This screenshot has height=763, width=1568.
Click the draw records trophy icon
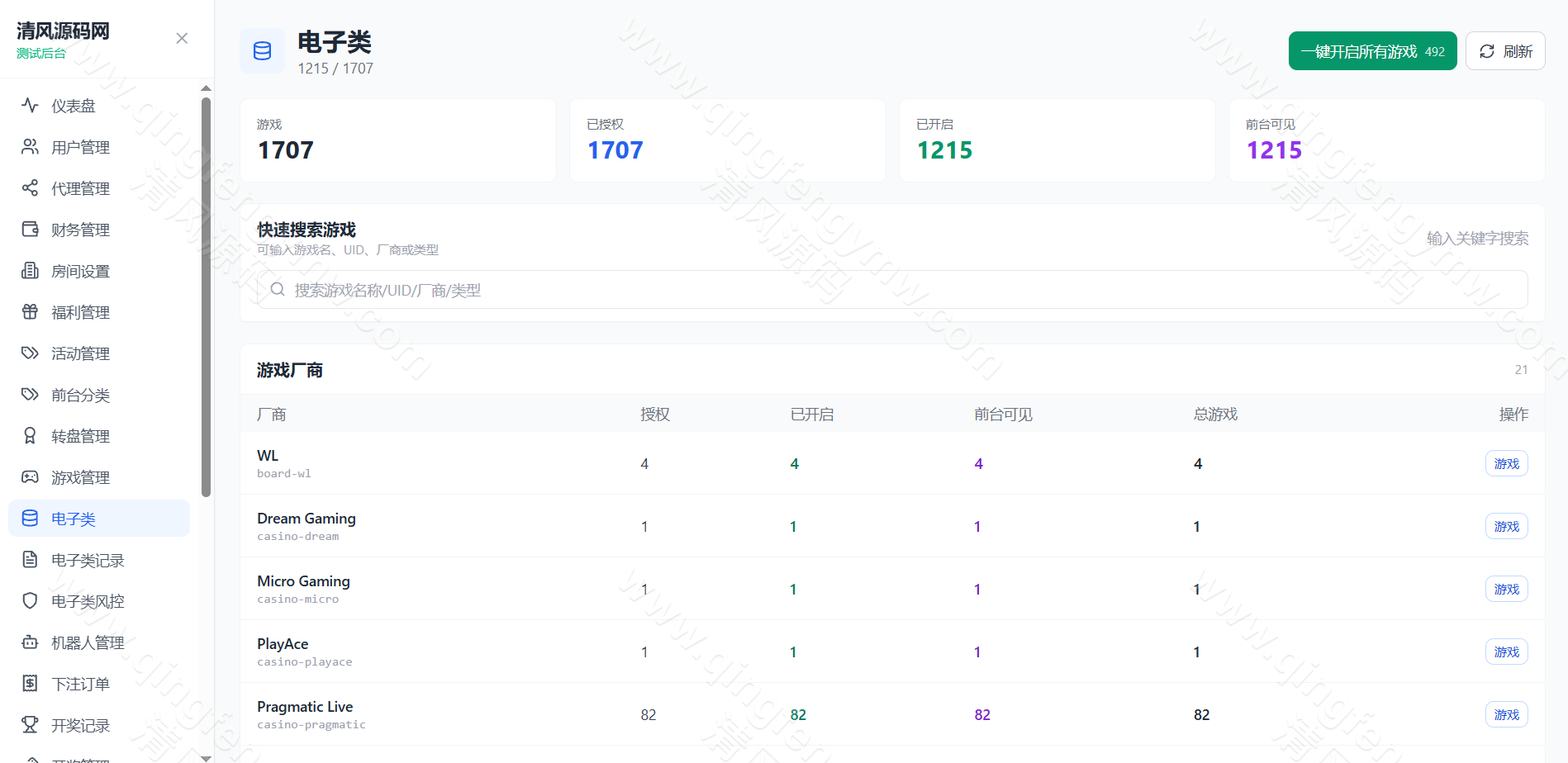[x=30, y=725]
